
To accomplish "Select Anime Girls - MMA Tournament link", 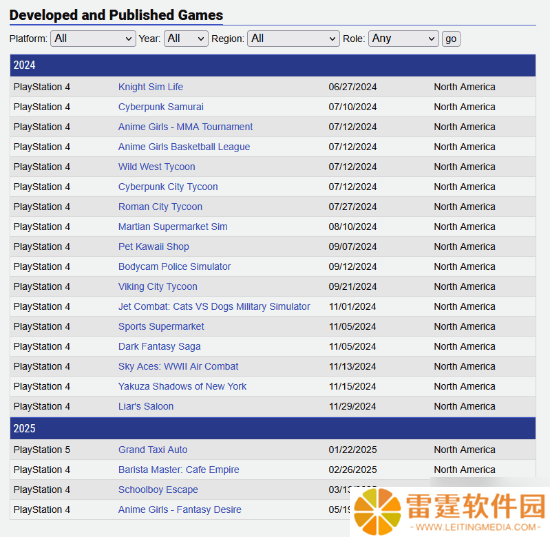I will click(185, 127).
